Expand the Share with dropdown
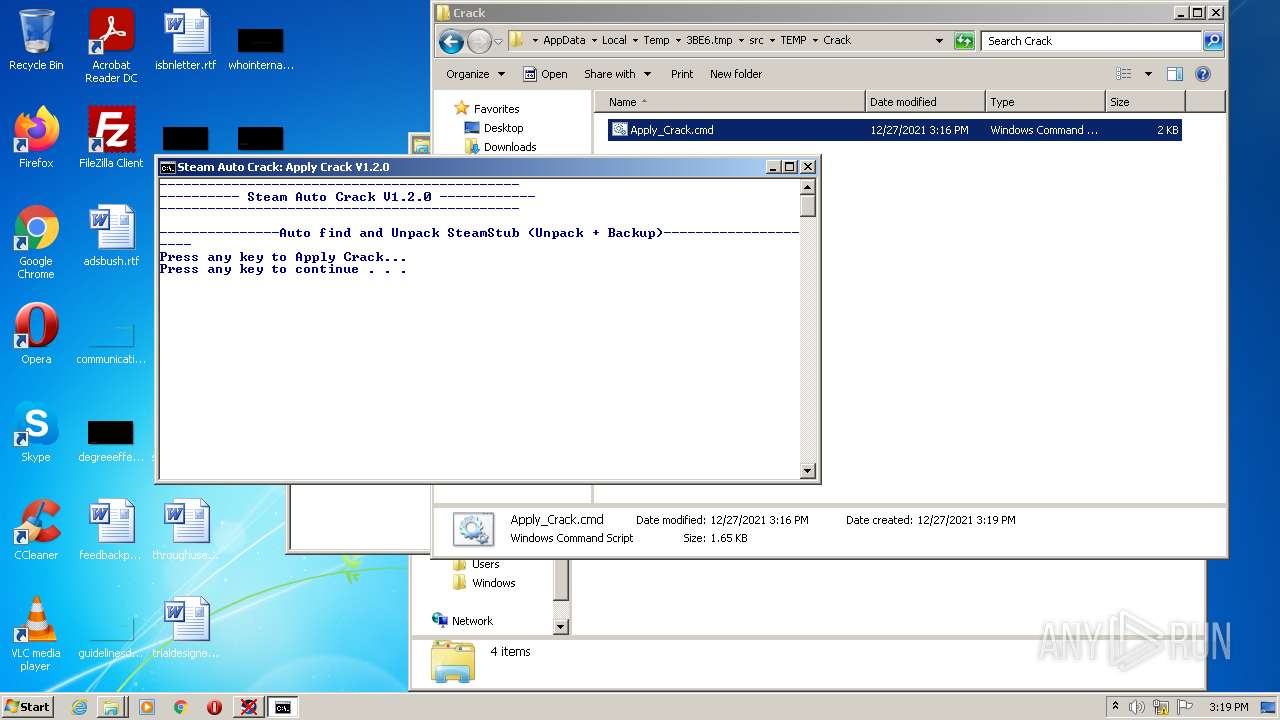The image size is (1280, 720). click(617, 74)
